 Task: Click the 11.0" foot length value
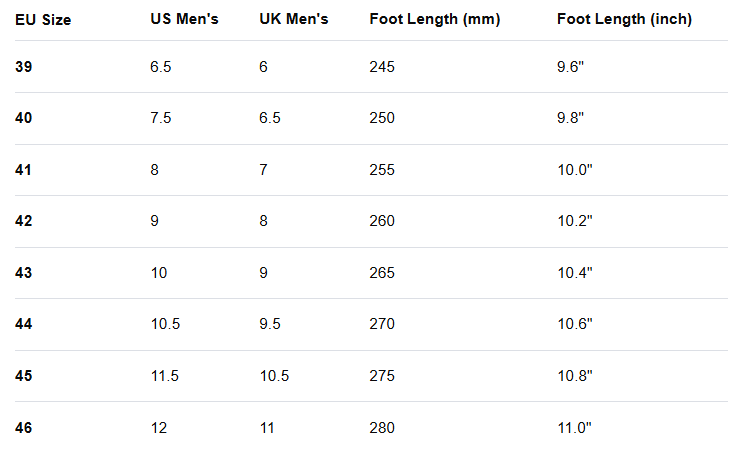575,428
